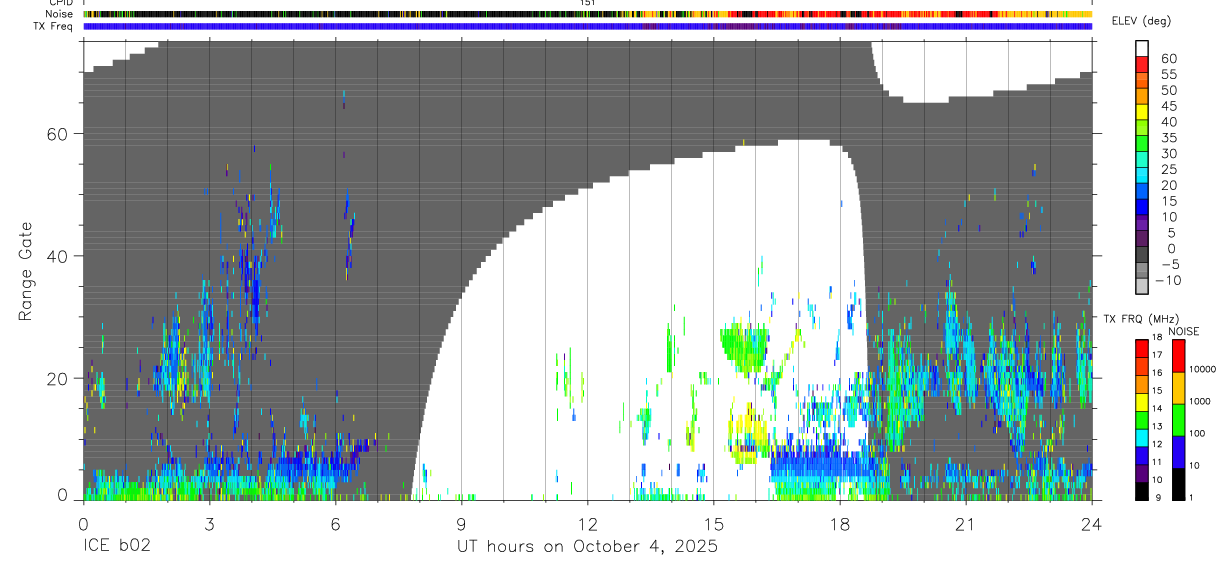1228x567 pixels.
Task: Click the white top segment of elevation colorbar
Action: click(x=1142, y=50)
